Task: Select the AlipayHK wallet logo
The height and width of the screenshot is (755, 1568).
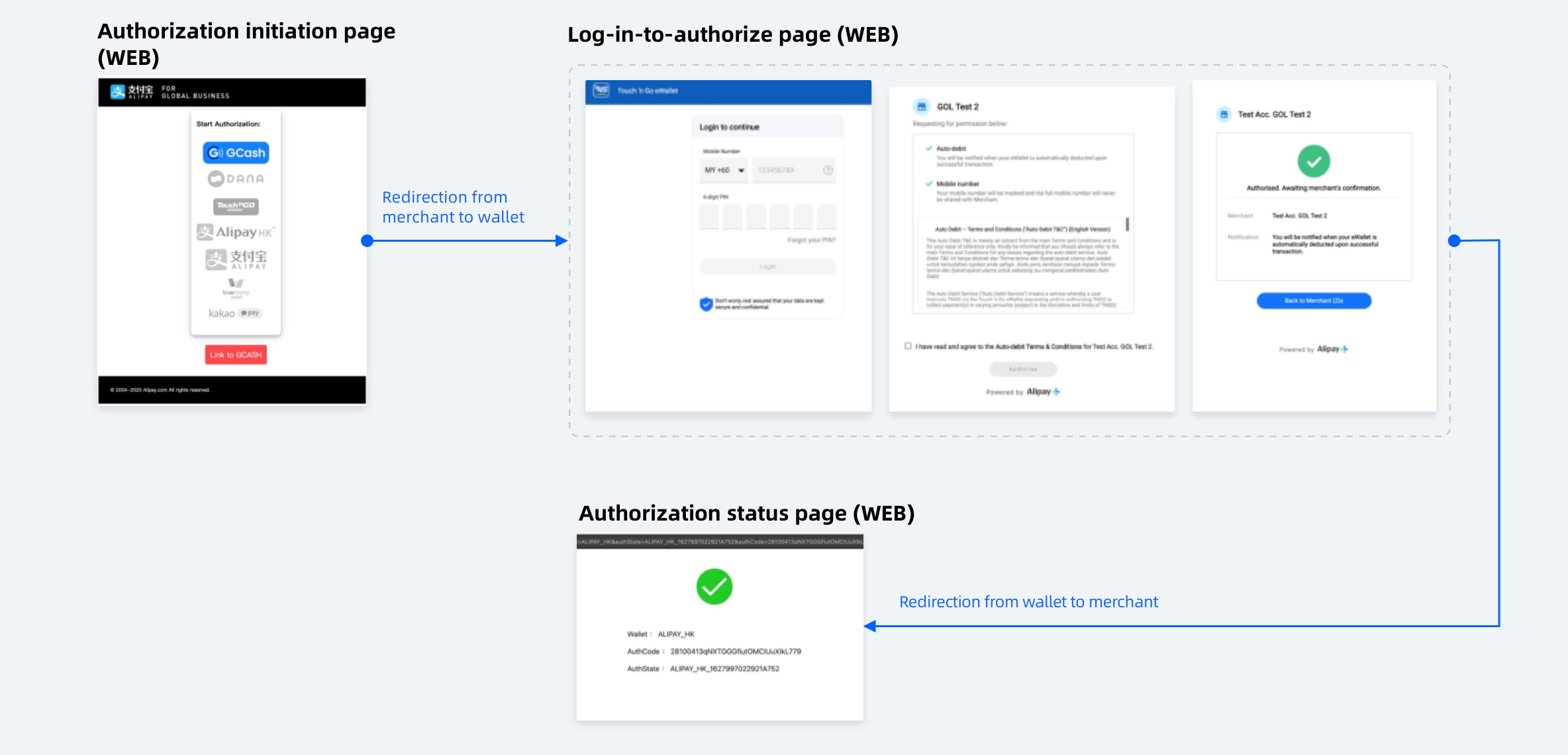Action: click(x=236, y=232)
